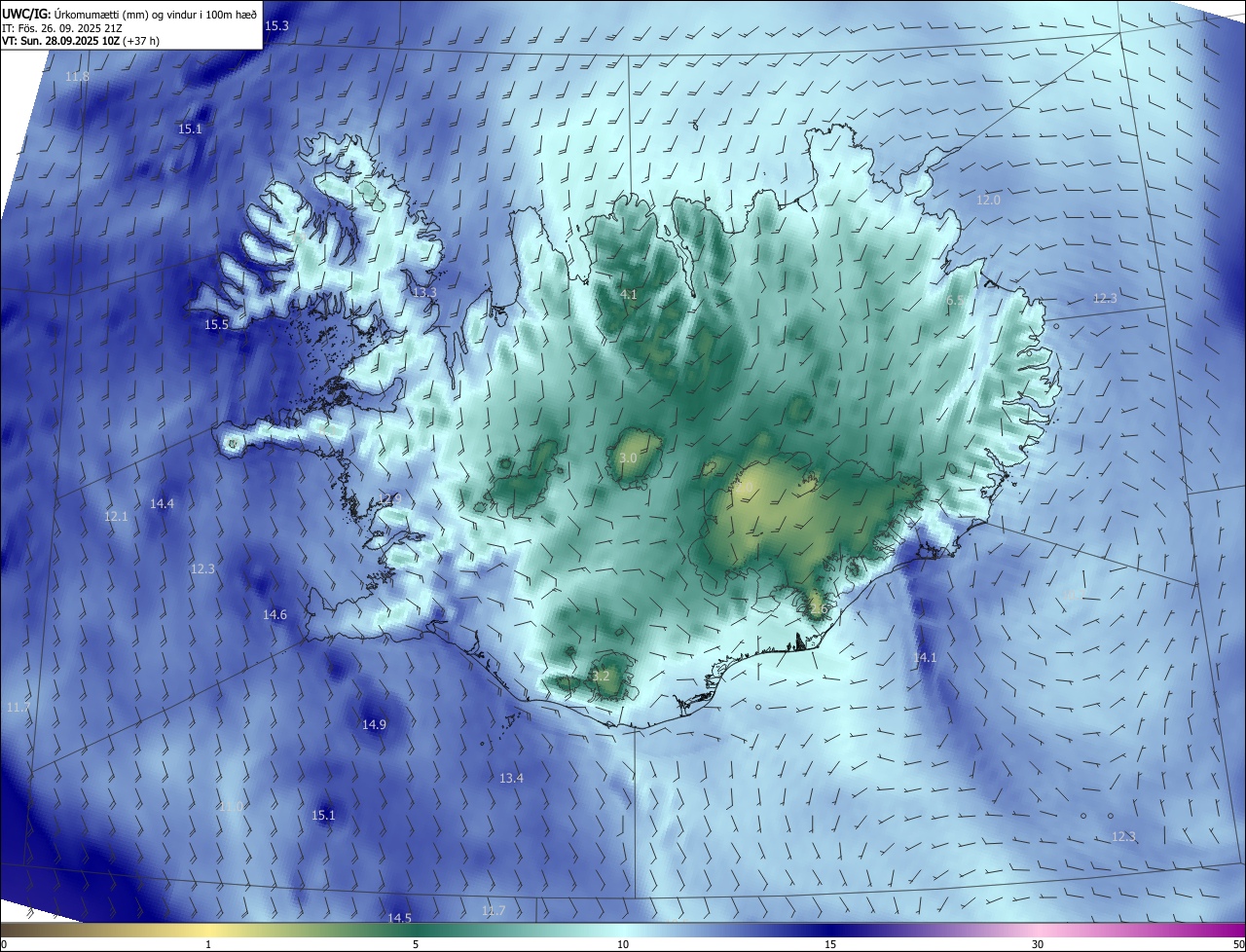Screen dimensions: 1246x952
Task: Click the 14.1 value label on the map
Action: pyautogui.click(x=924, y=658)
